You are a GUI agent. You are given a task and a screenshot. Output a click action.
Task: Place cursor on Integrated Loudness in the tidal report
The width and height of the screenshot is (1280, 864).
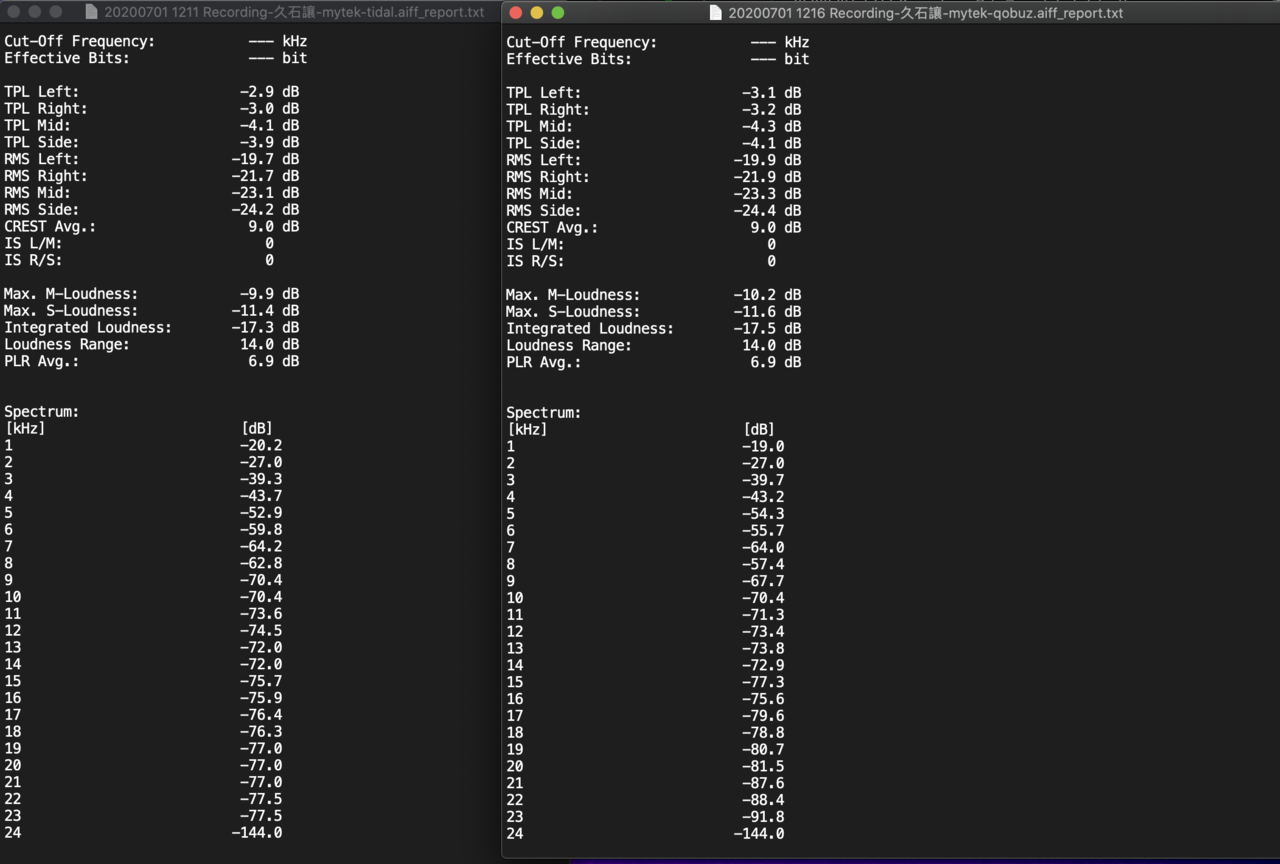[88, 327]
